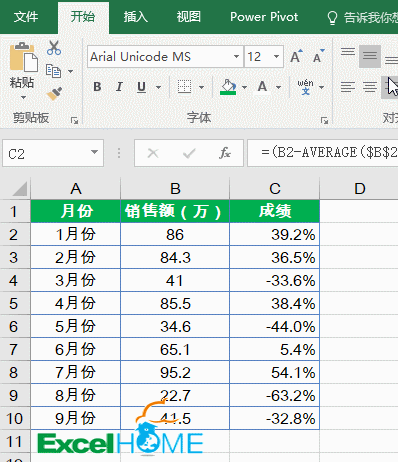Open the 文件 tab
398x462 pixels.
pos(26,17)
